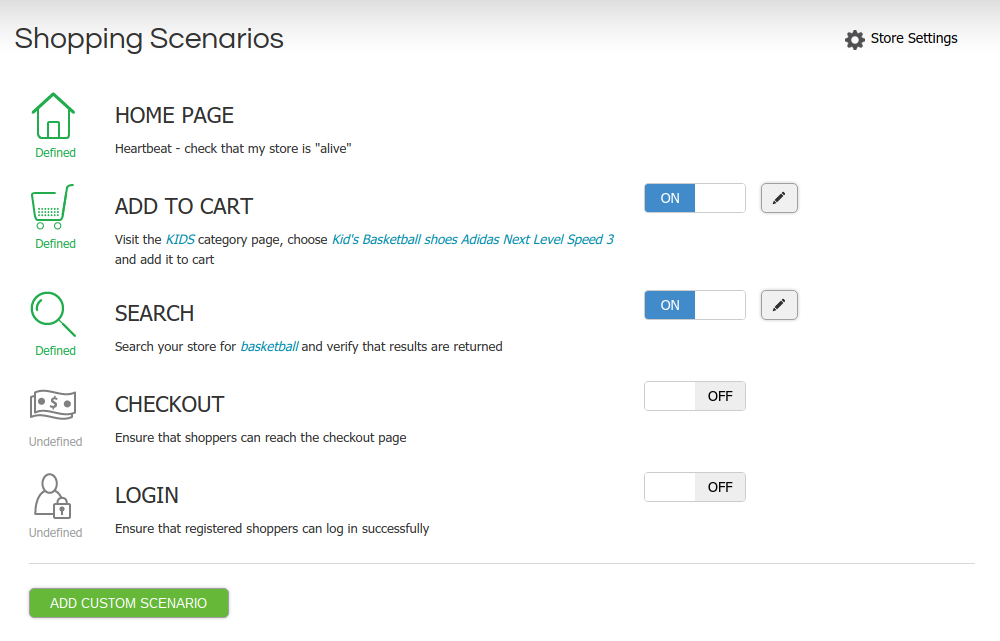This screenshot has width=1000, height=641.
Task: Click the Checkout money bill icon
Action: [54, 404]
